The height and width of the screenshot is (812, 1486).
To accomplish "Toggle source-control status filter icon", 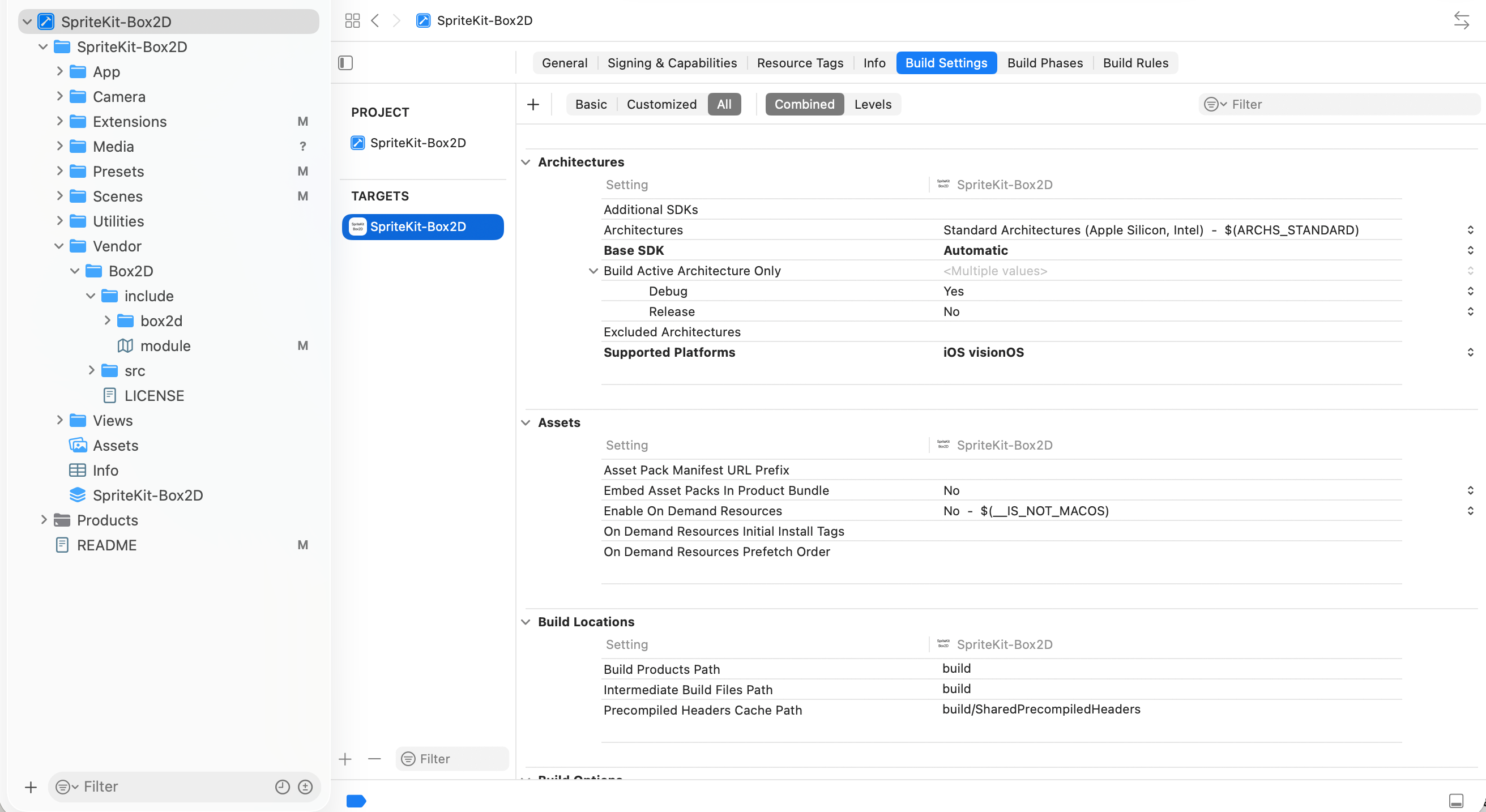I will [x=305, y=787].
